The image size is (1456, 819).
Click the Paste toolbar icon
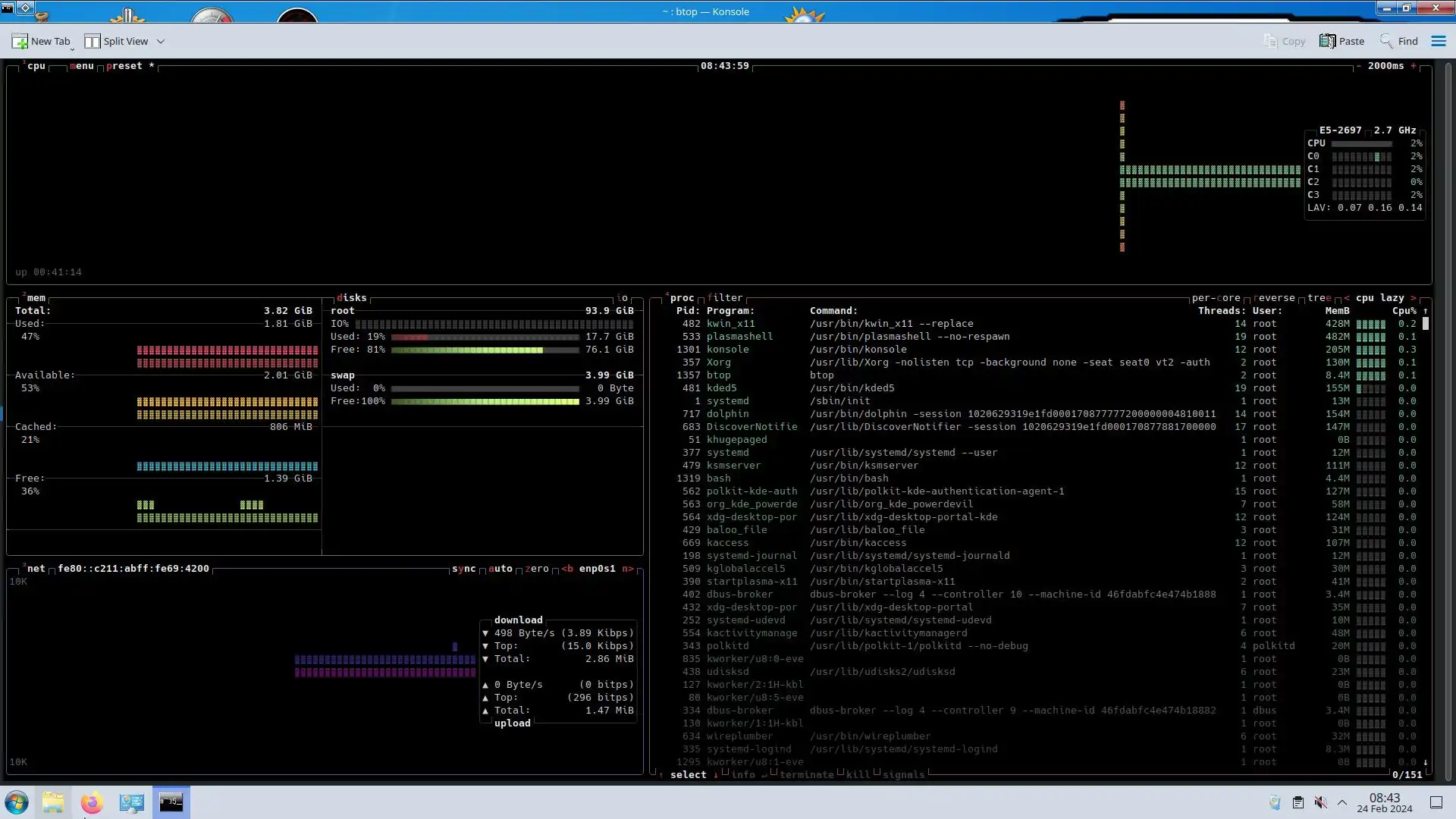coord(1327,42)
